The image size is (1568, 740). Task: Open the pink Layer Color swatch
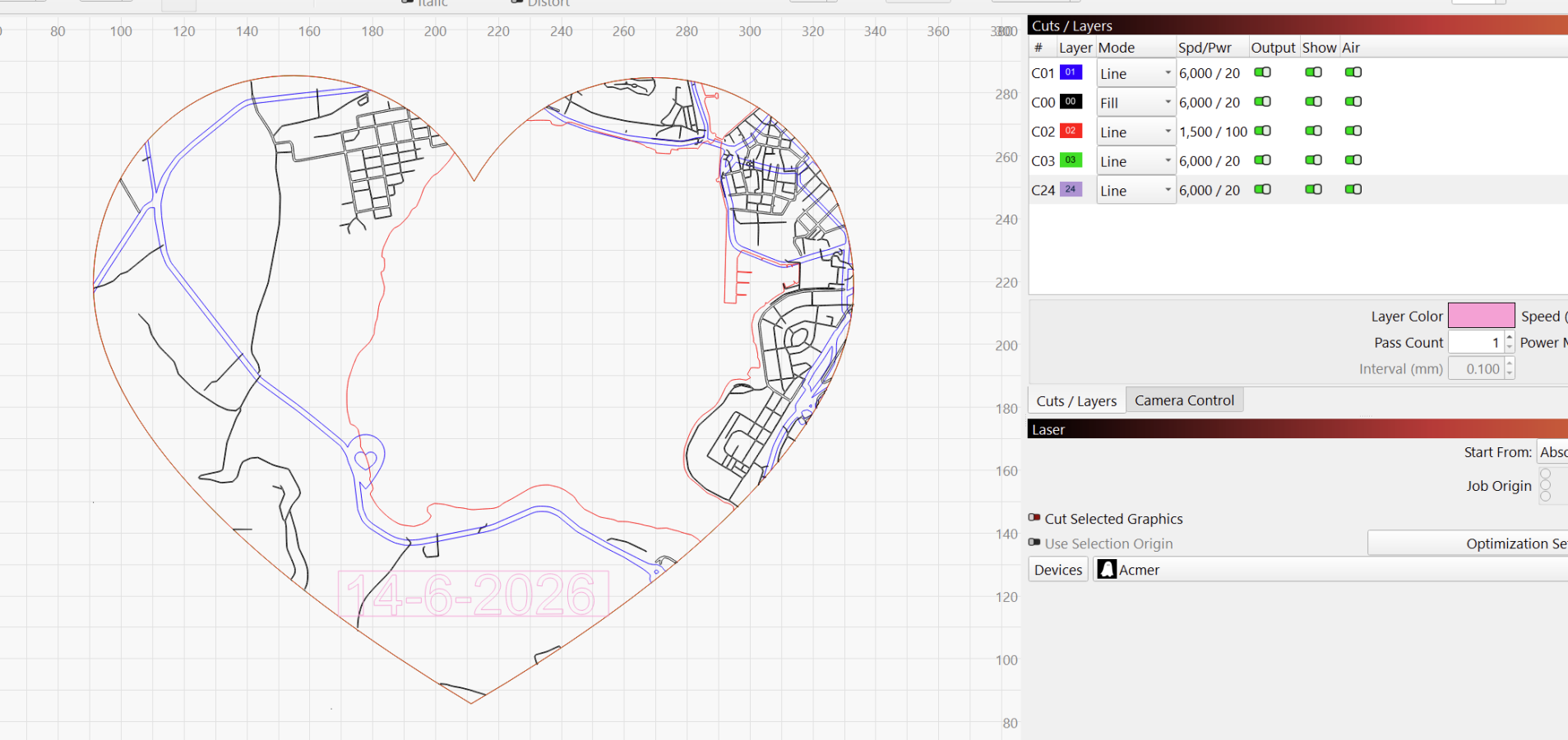click(1481, 316)
